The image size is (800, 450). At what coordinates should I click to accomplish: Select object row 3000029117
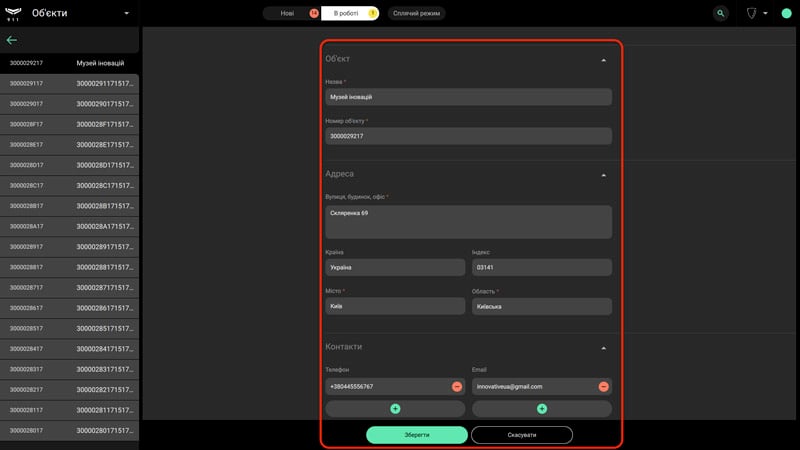(69, 84)
